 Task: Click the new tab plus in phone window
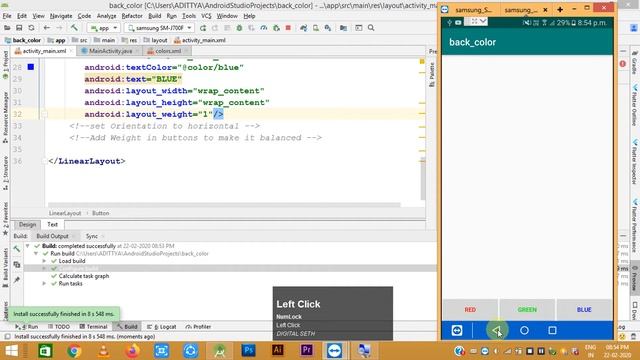coord(560,9)
